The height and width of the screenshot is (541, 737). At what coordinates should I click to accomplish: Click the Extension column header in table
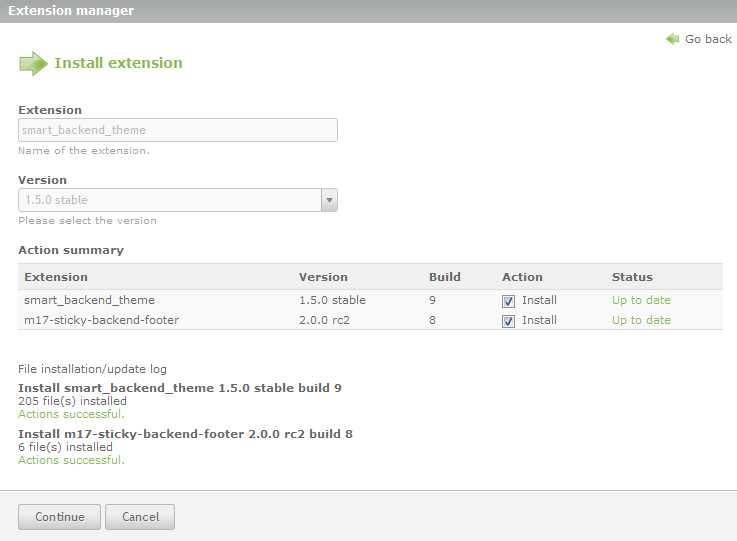(x=56, y=277)
